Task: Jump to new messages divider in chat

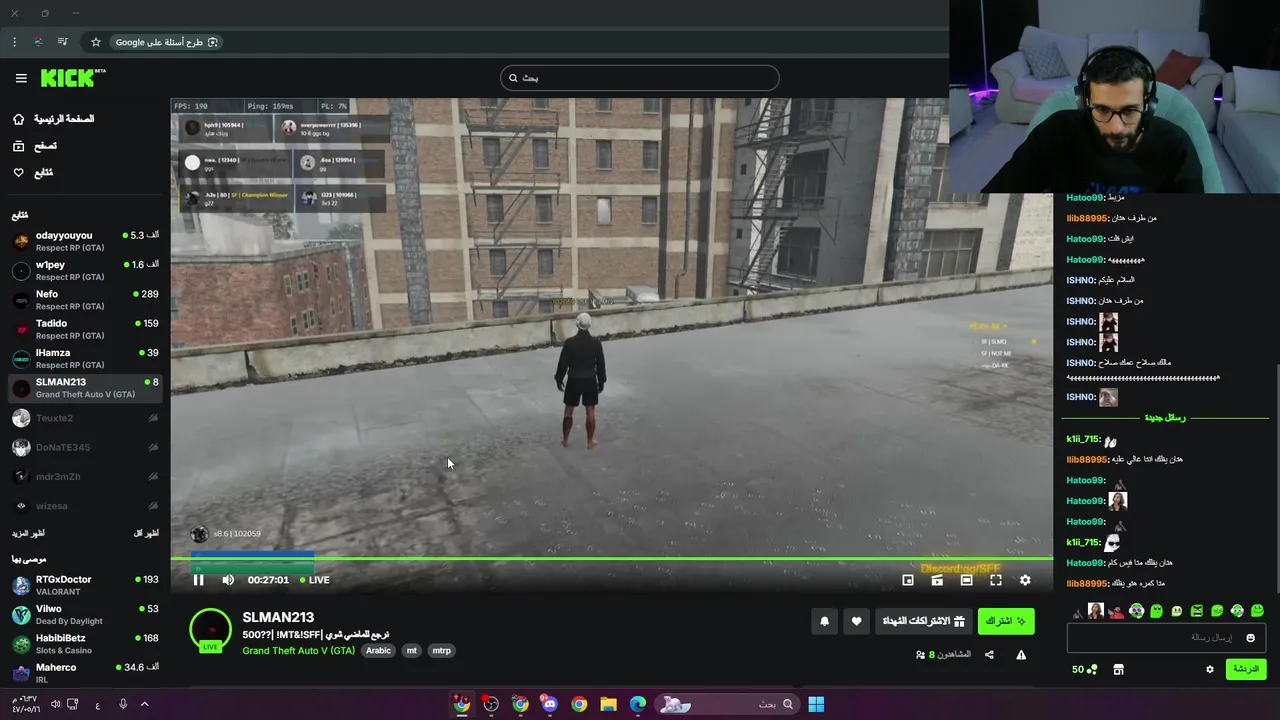Action: (x=1164, y=418)
